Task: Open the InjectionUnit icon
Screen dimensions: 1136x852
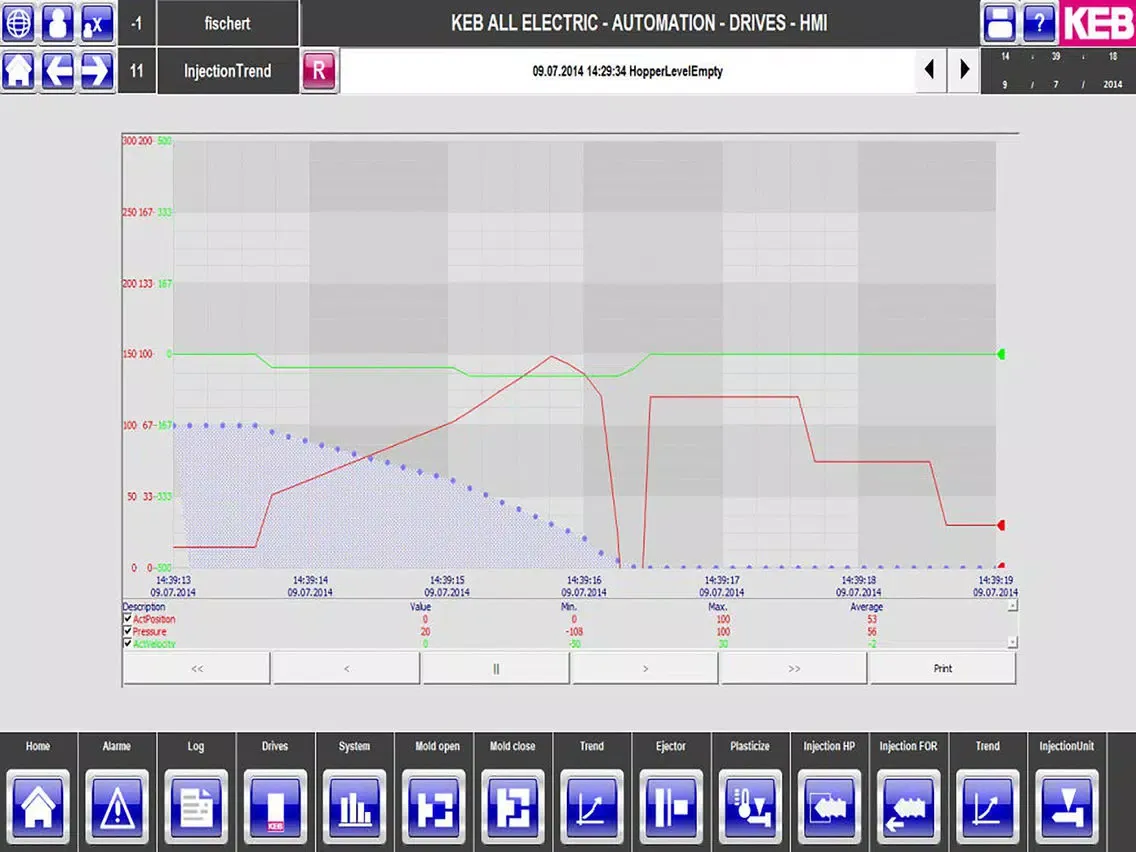Action: click(1066, 805)
